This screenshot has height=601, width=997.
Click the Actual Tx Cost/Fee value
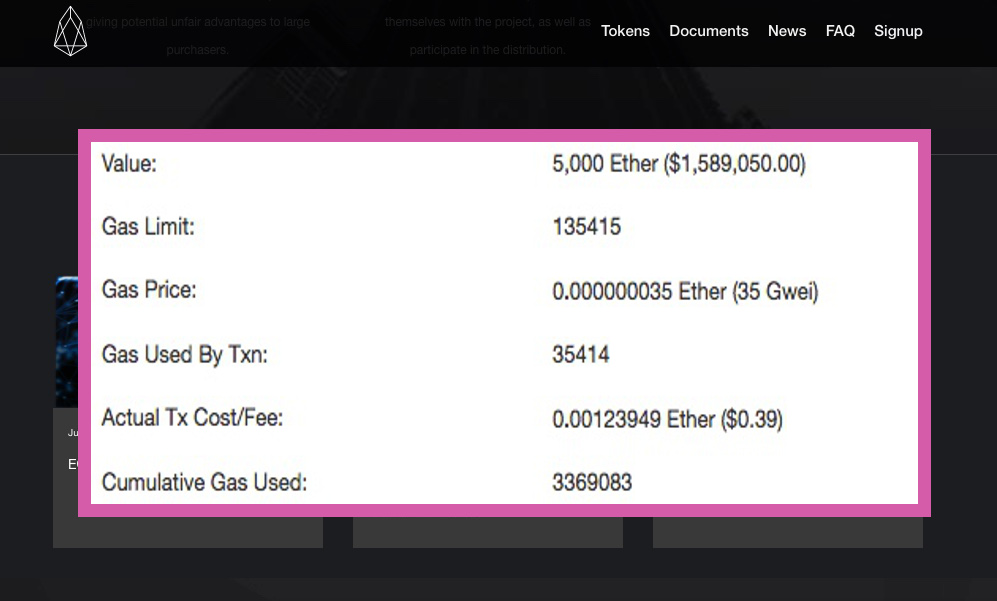tap(667, 419)
